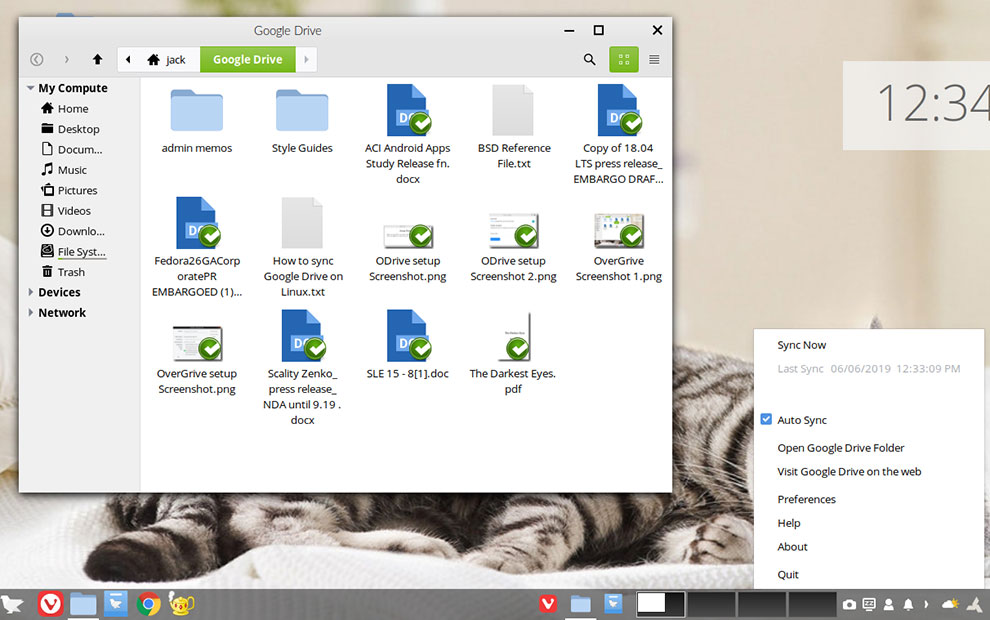Open About from the tray menu
The height and width of the screenshot is (620, 990).
[792, 547]
